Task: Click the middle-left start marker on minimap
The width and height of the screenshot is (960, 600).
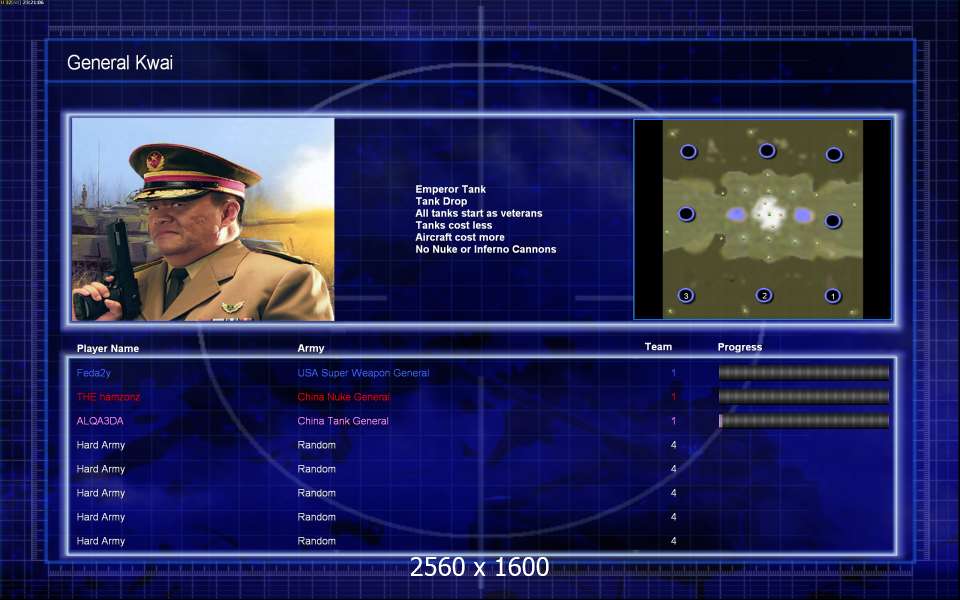Action: 686,214
